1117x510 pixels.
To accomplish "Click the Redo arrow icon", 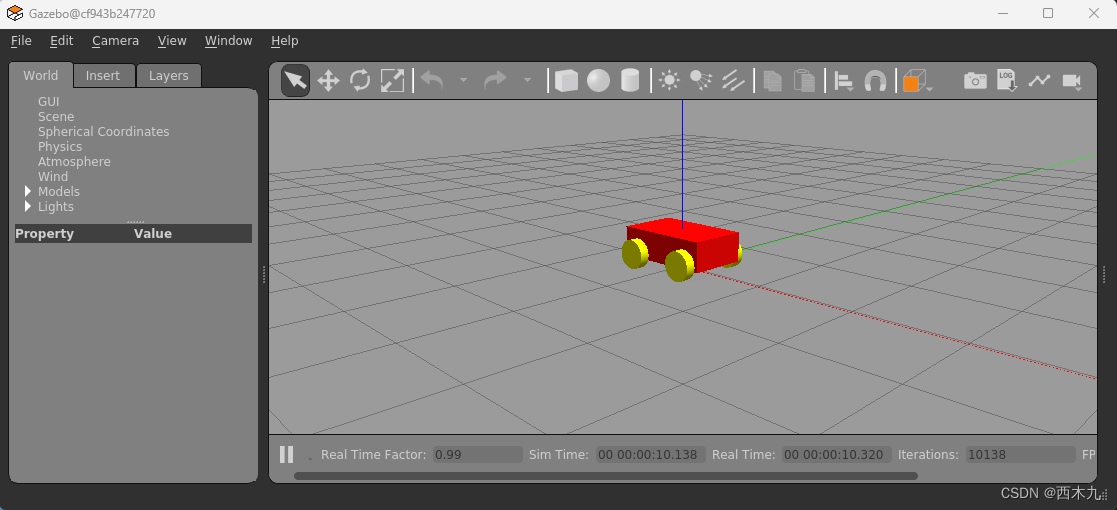I will [x=495, y=80].
